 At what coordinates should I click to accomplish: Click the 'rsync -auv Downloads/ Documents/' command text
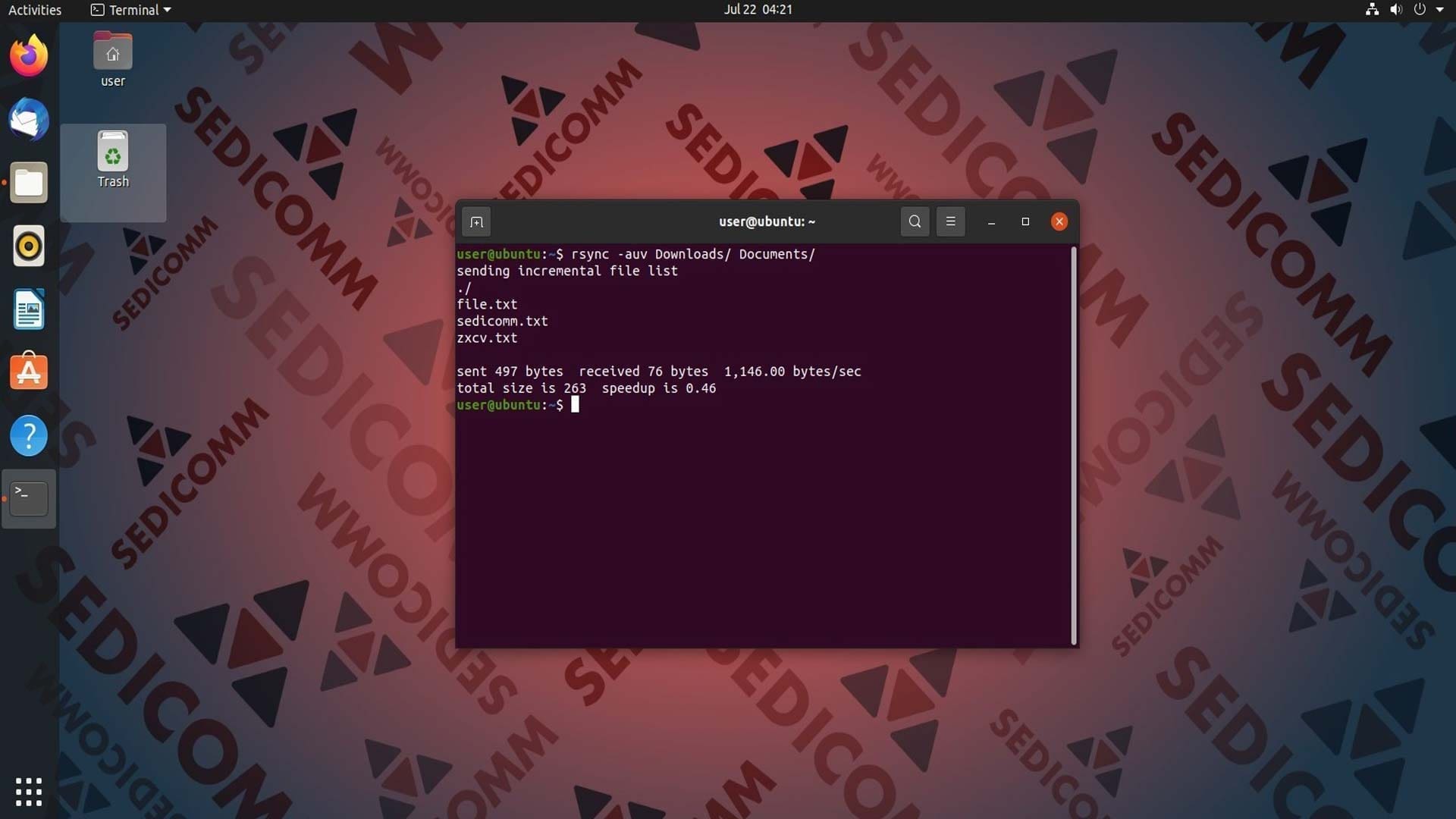pyautogui.click(x=693, y=254)
